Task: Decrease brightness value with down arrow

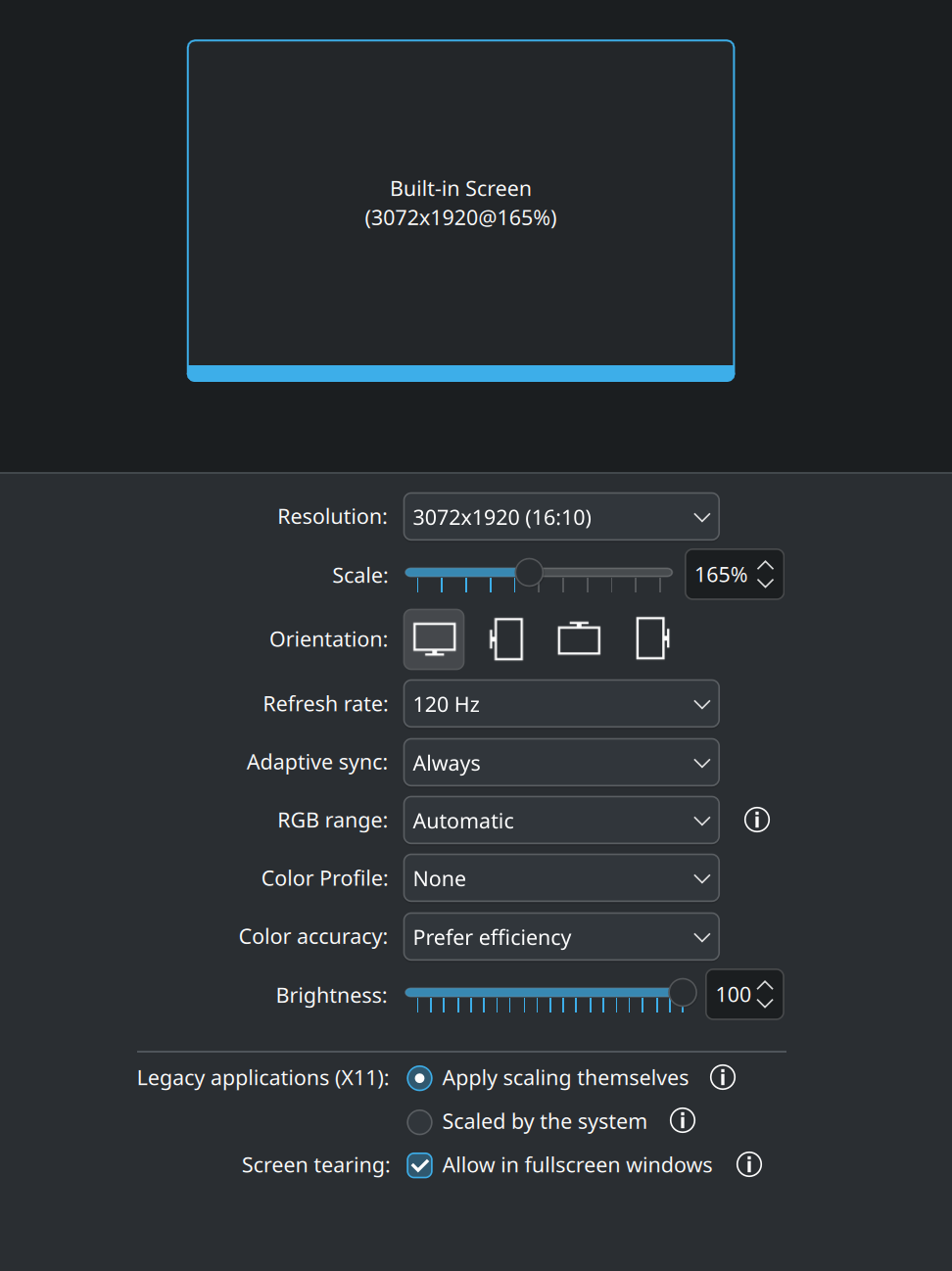Action: 766,1003
